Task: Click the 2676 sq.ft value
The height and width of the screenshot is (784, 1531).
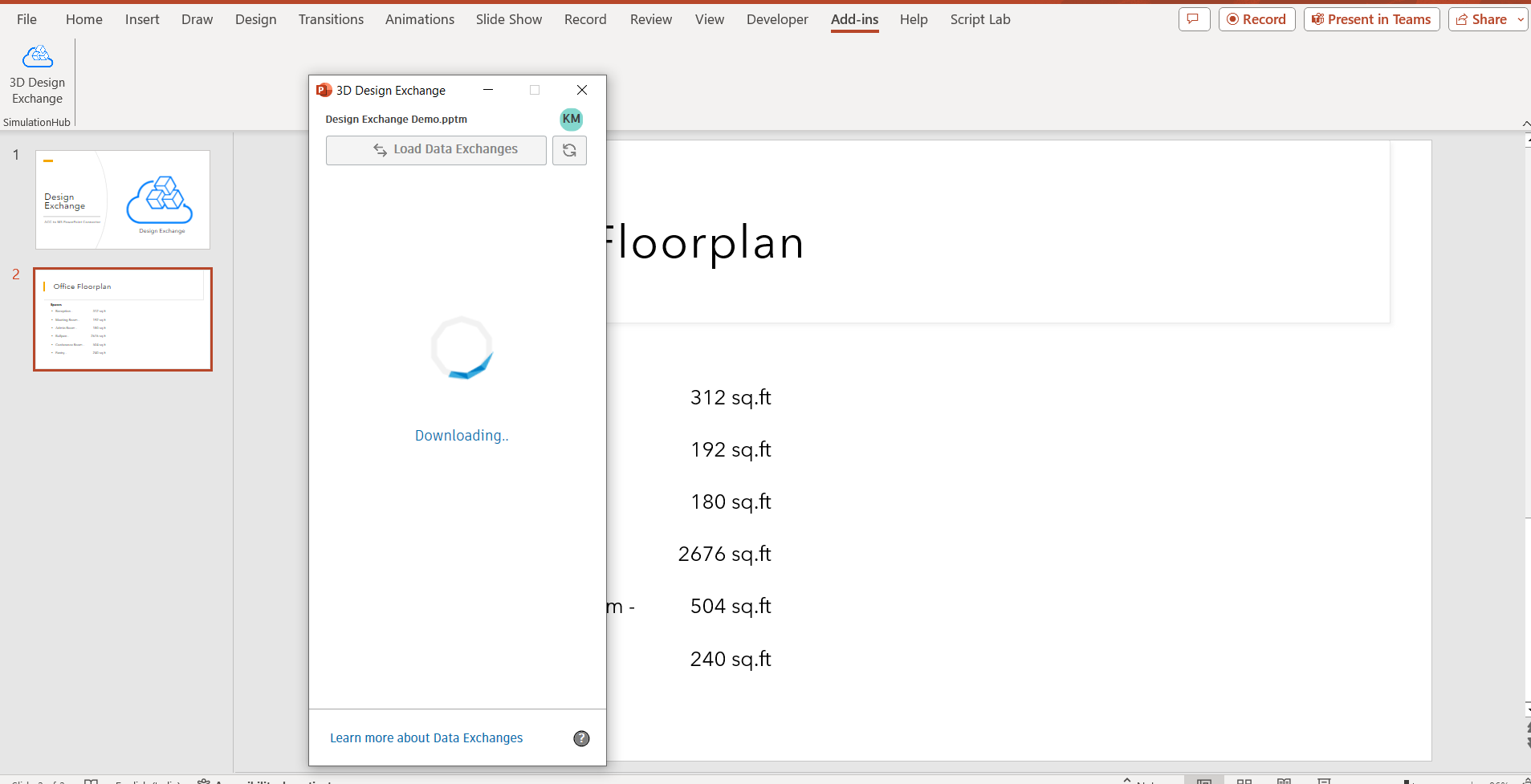Action: pos(724,554)
